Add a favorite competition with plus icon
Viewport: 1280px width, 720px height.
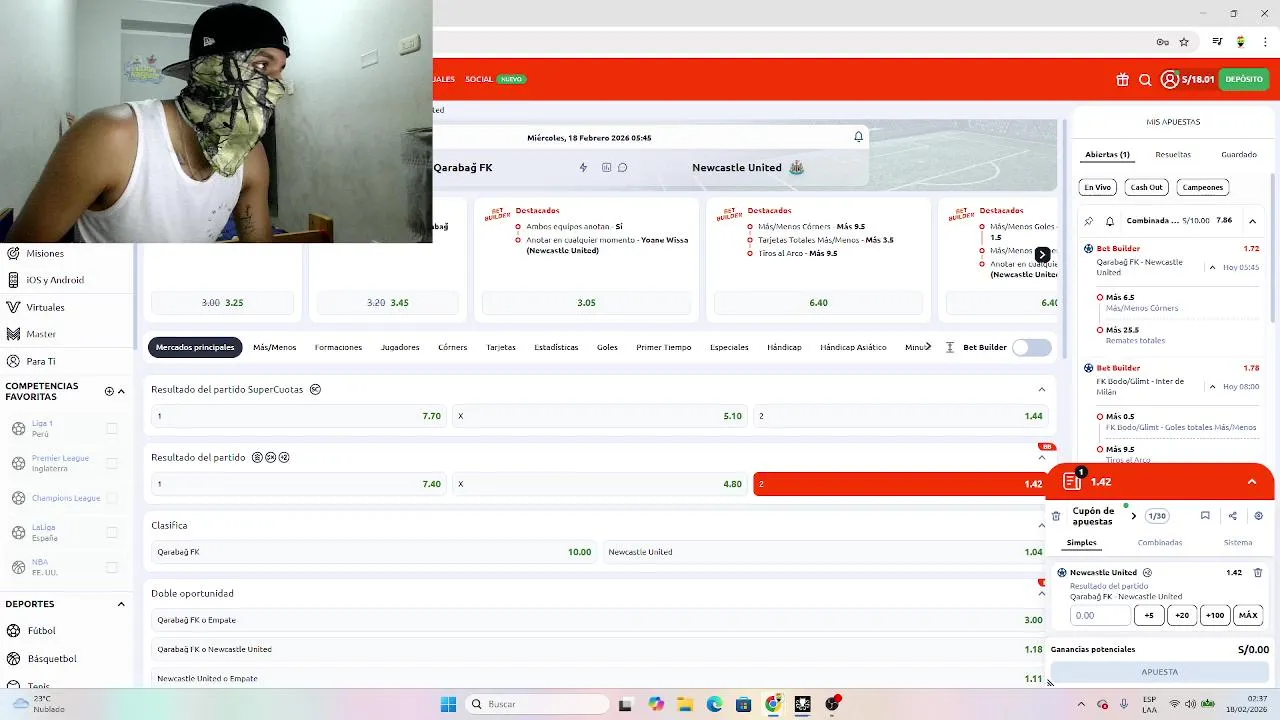(109, 391)
